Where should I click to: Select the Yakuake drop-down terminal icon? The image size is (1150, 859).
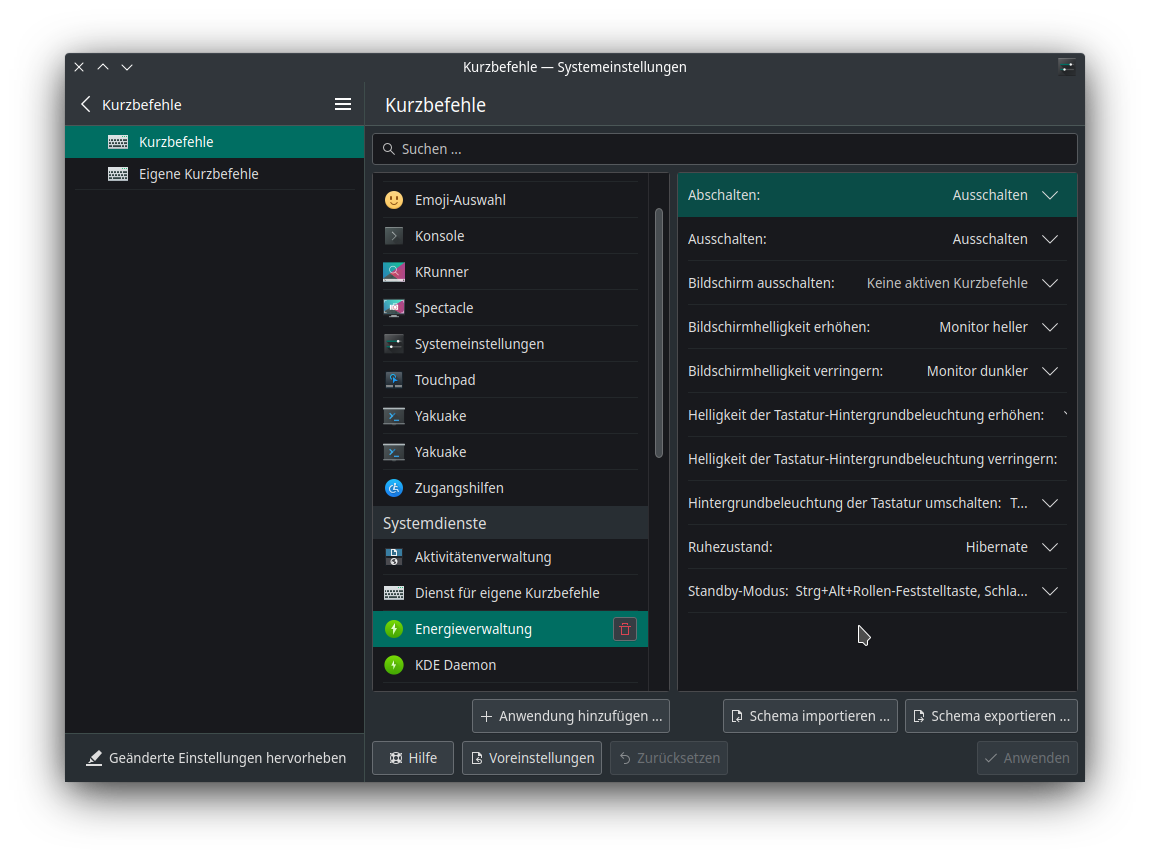(x=394, y=415)
